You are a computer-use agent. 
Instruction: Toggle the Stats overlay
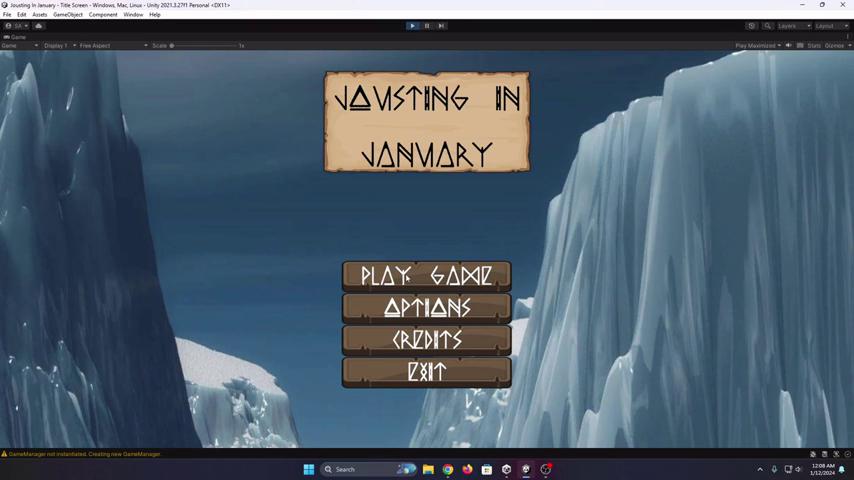point(814,46)
